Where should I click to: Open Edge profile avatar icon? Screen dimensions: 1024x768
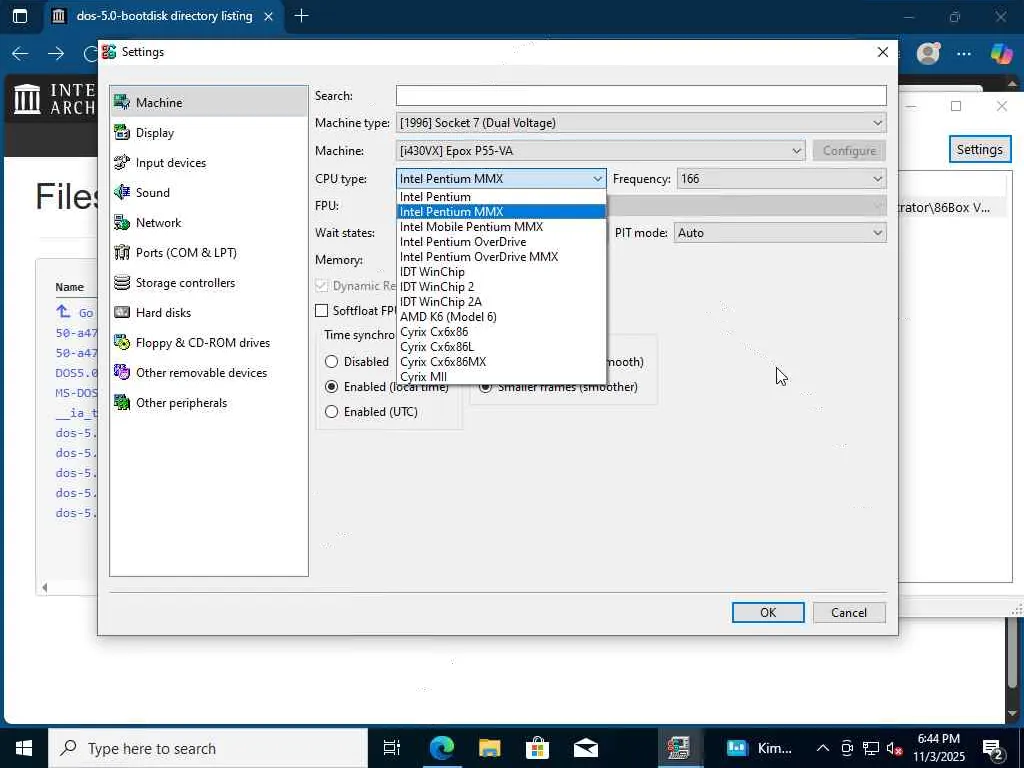pos(928,53)
